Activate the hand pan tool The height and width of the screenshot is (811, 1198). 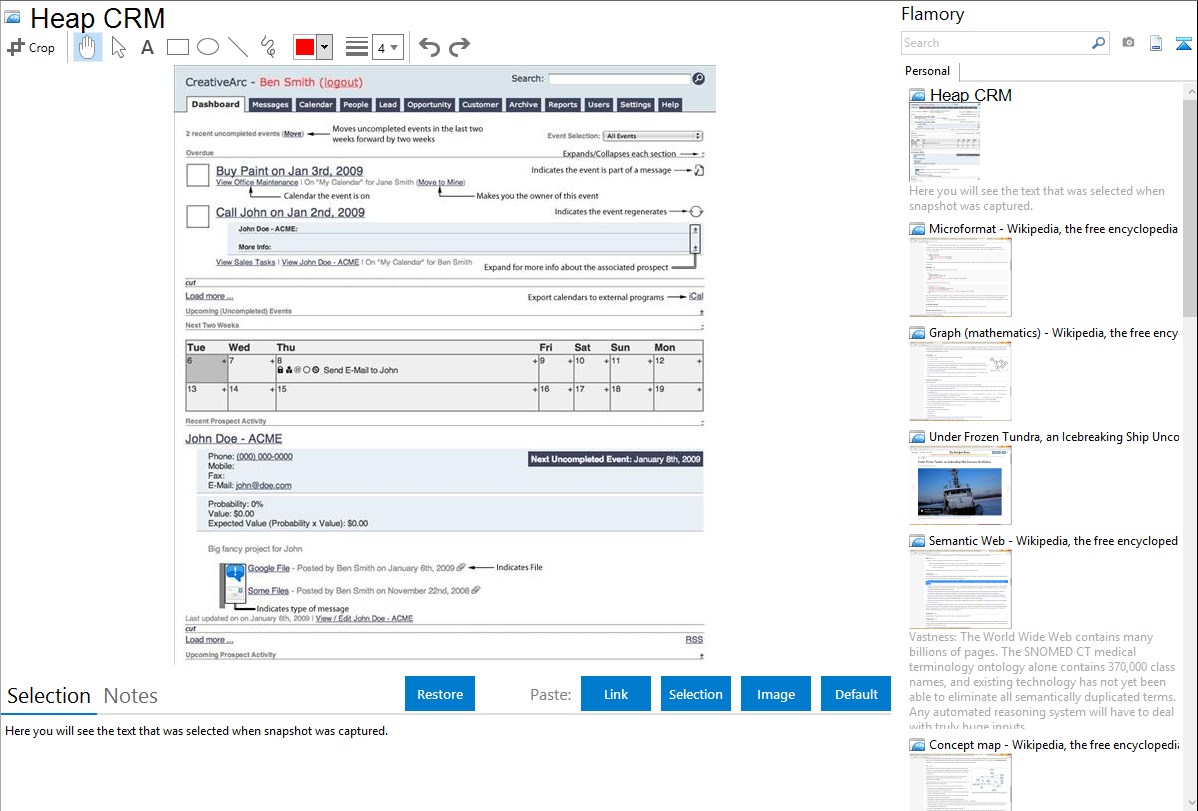88,47
